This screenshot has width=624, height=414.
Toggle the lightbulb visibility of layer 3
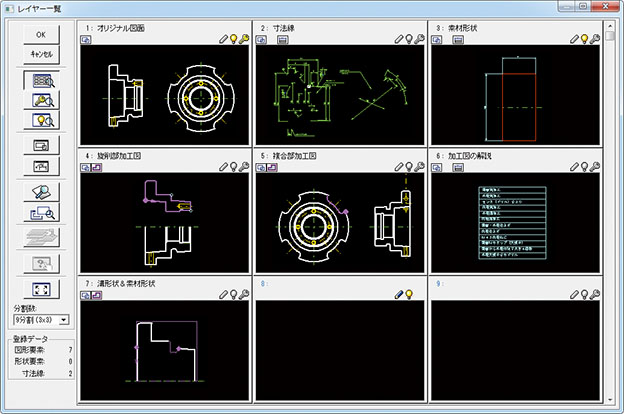(x=586, y=41)
